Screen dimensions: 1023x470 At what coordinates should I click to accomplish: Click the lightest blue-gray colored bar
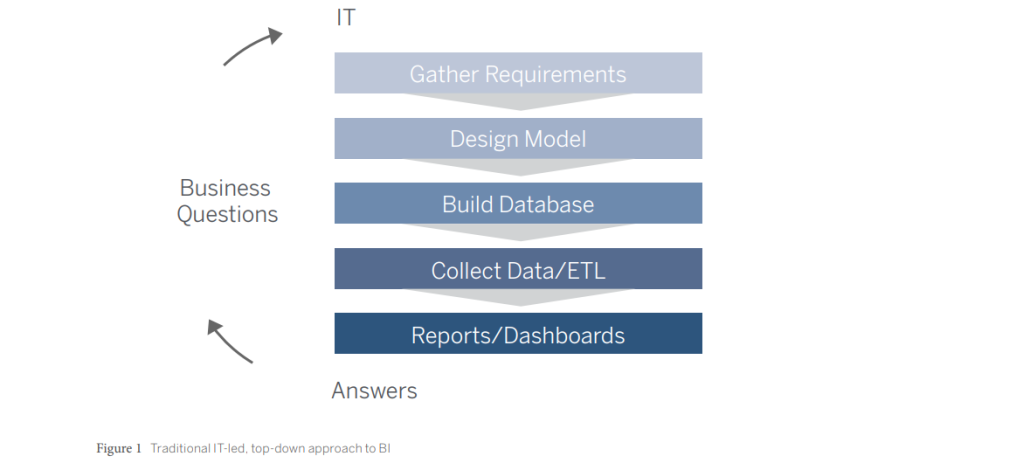[518, 73]
